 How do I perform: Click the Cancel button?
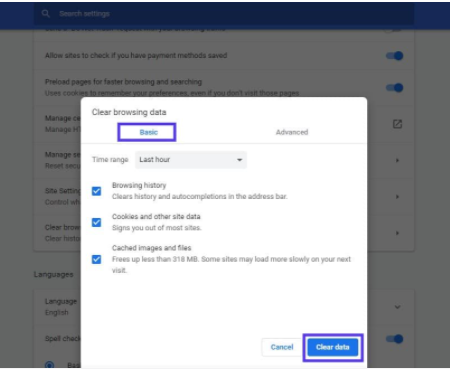tap(282, 347)
